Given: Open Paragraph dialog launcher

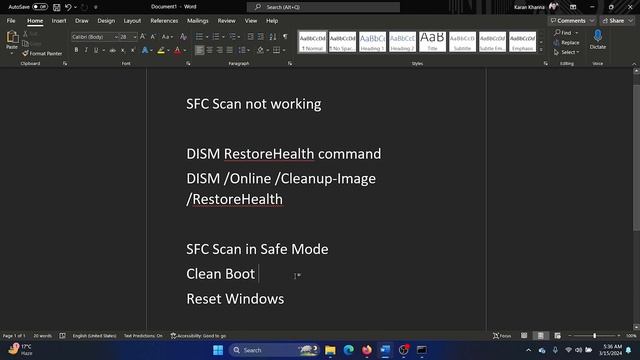Looking at the screenshot, I should click(290, 64).
